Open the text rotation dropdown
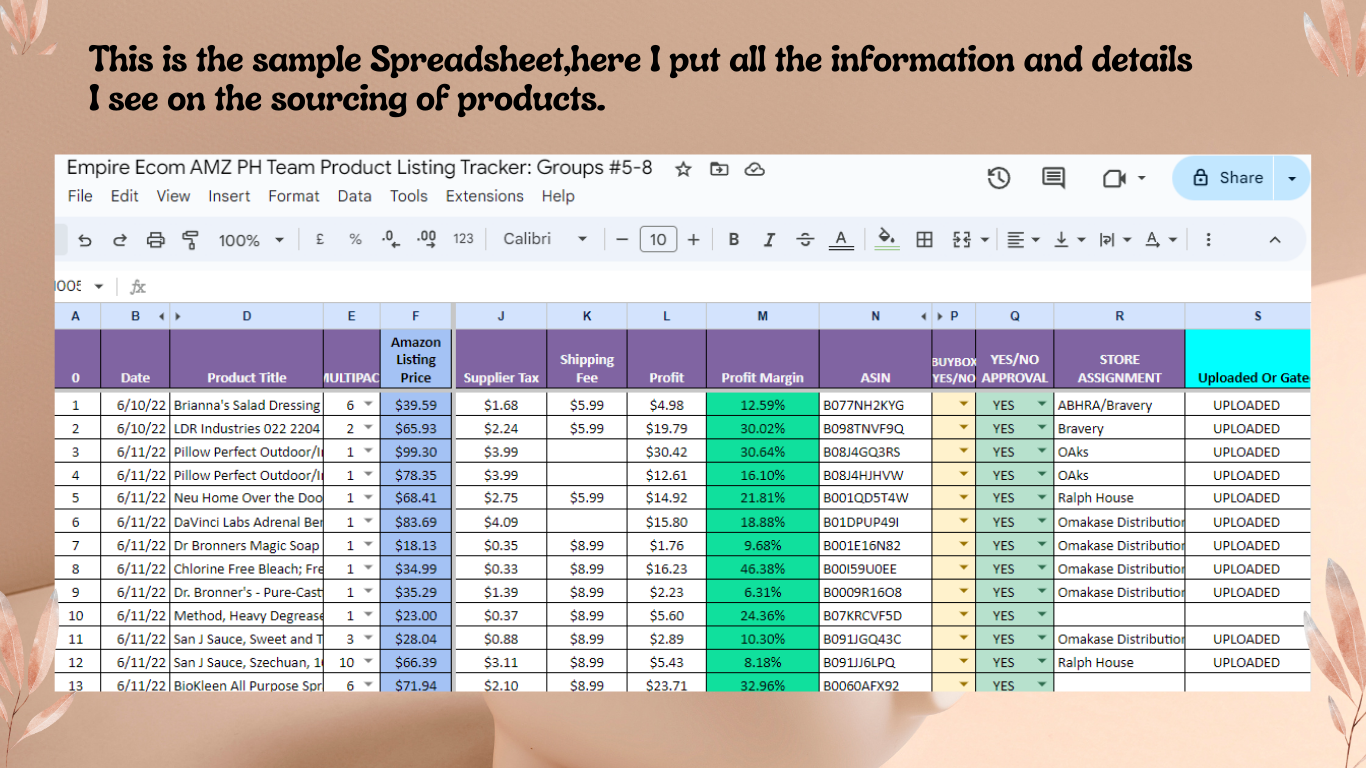 tap(1160, 240)
